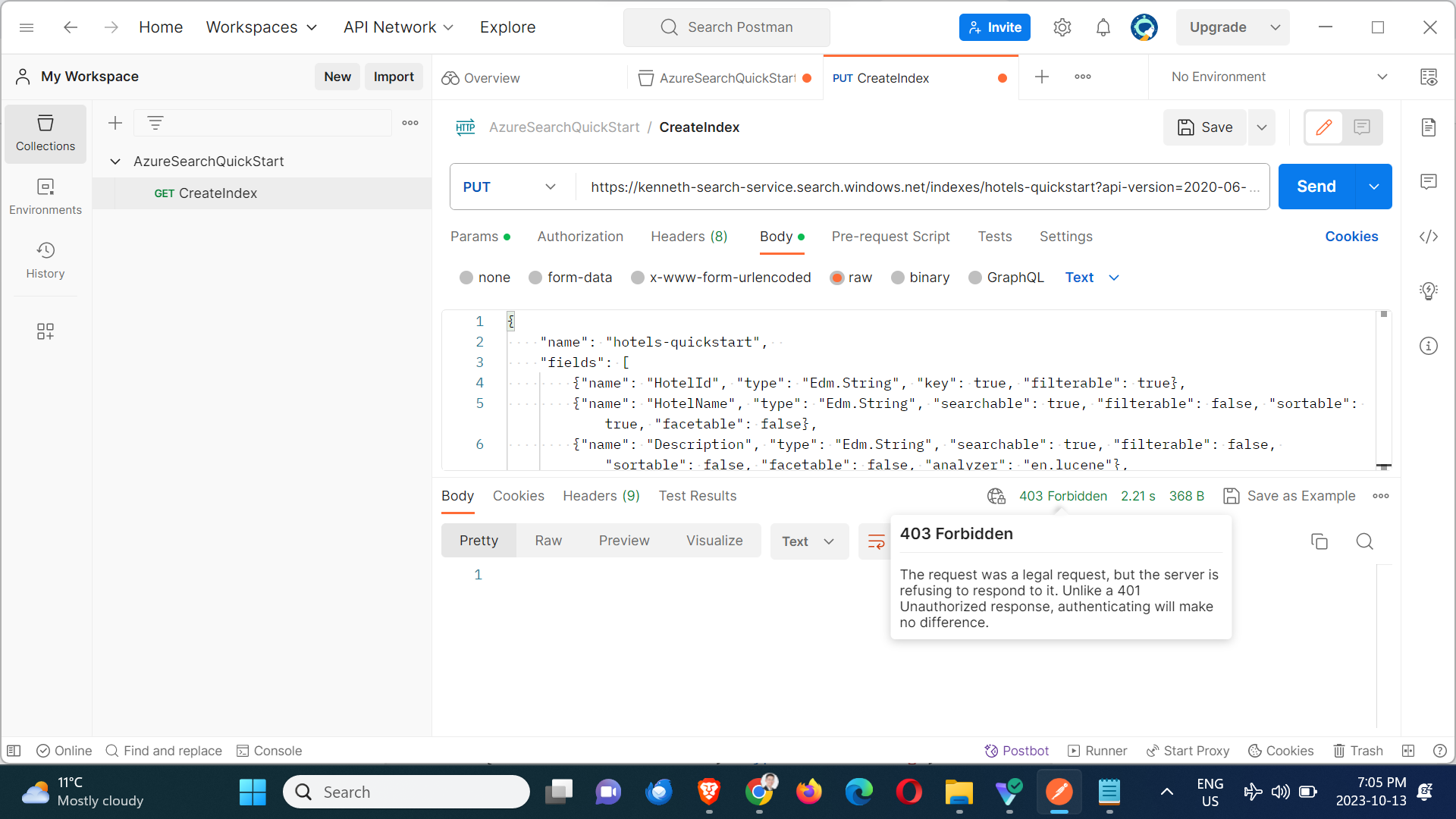
Task: Open the PUT method dropdown
Action: coord(510,187)
